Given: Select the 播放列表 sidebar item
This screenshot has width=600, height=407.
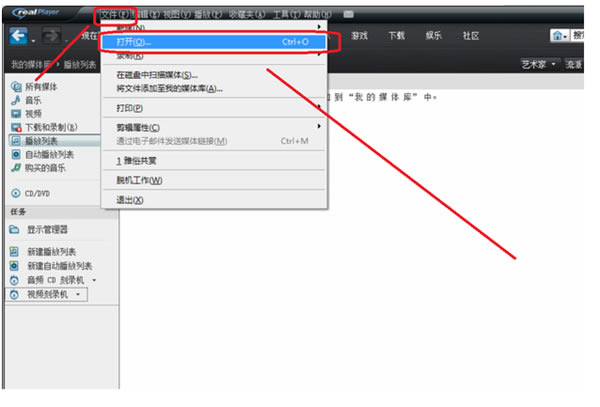Looking at the screenshot, I should pos(54,141).
